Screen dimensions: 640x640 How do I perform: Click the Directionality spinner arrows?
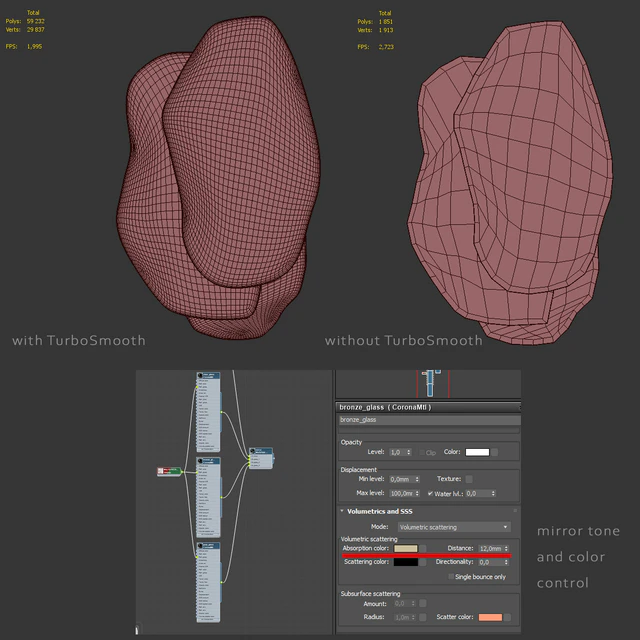[x=506, y=562]
